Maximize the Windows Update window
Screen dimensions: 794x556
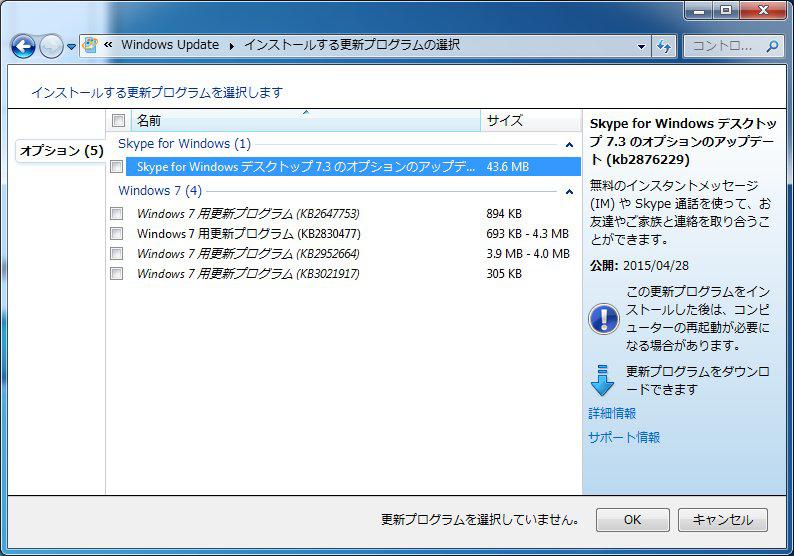tap(726, 10)
